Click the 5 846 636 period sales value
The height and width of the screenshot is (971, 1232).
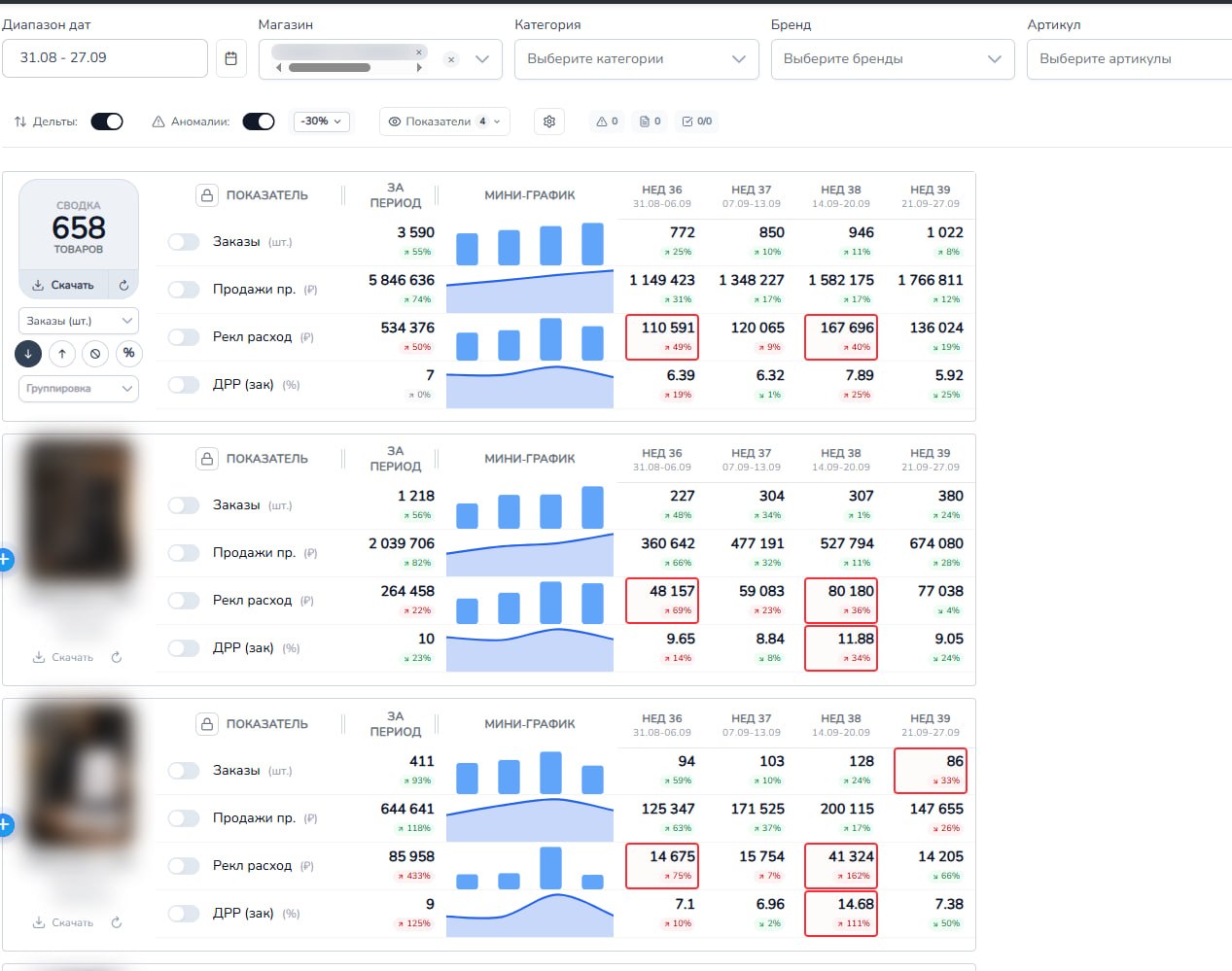click(402, 281)
